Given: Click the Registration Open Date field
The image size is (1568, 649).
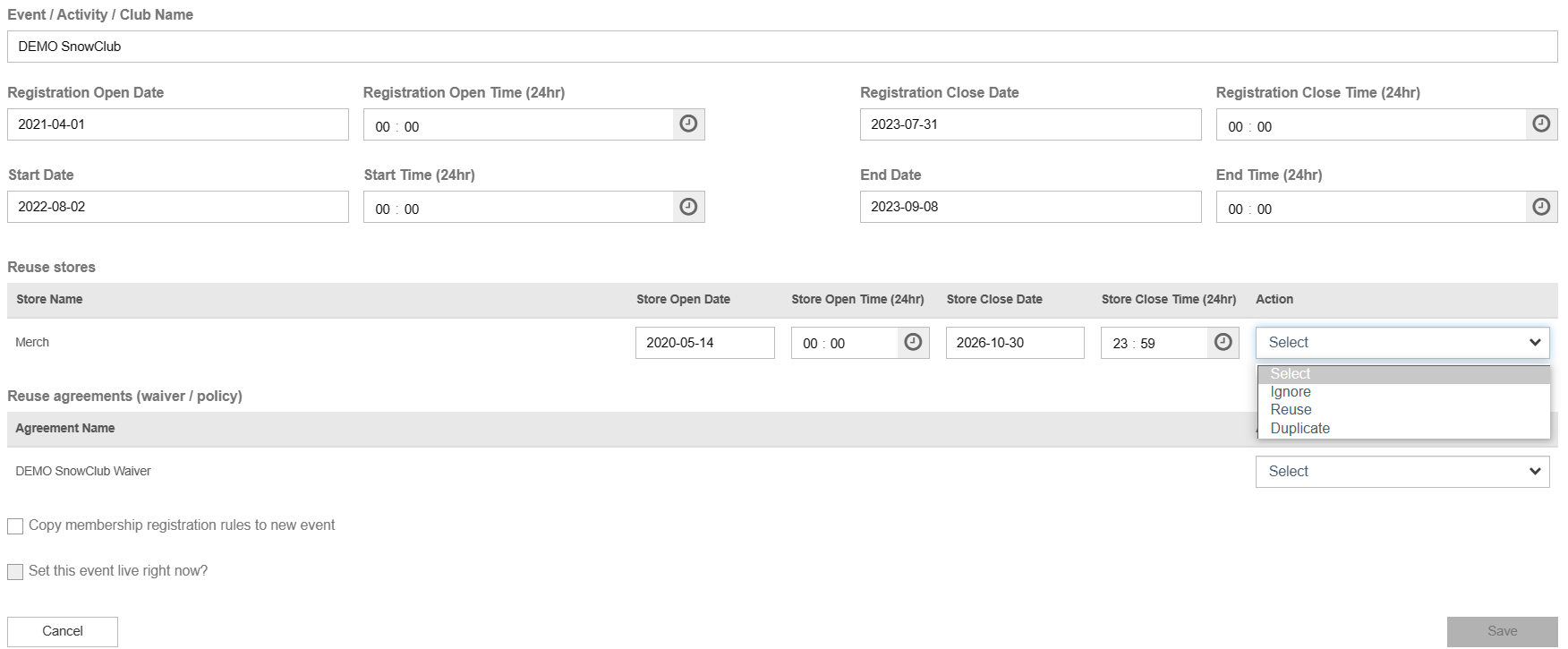Looking at the screenshot, I should coord(177,124).
